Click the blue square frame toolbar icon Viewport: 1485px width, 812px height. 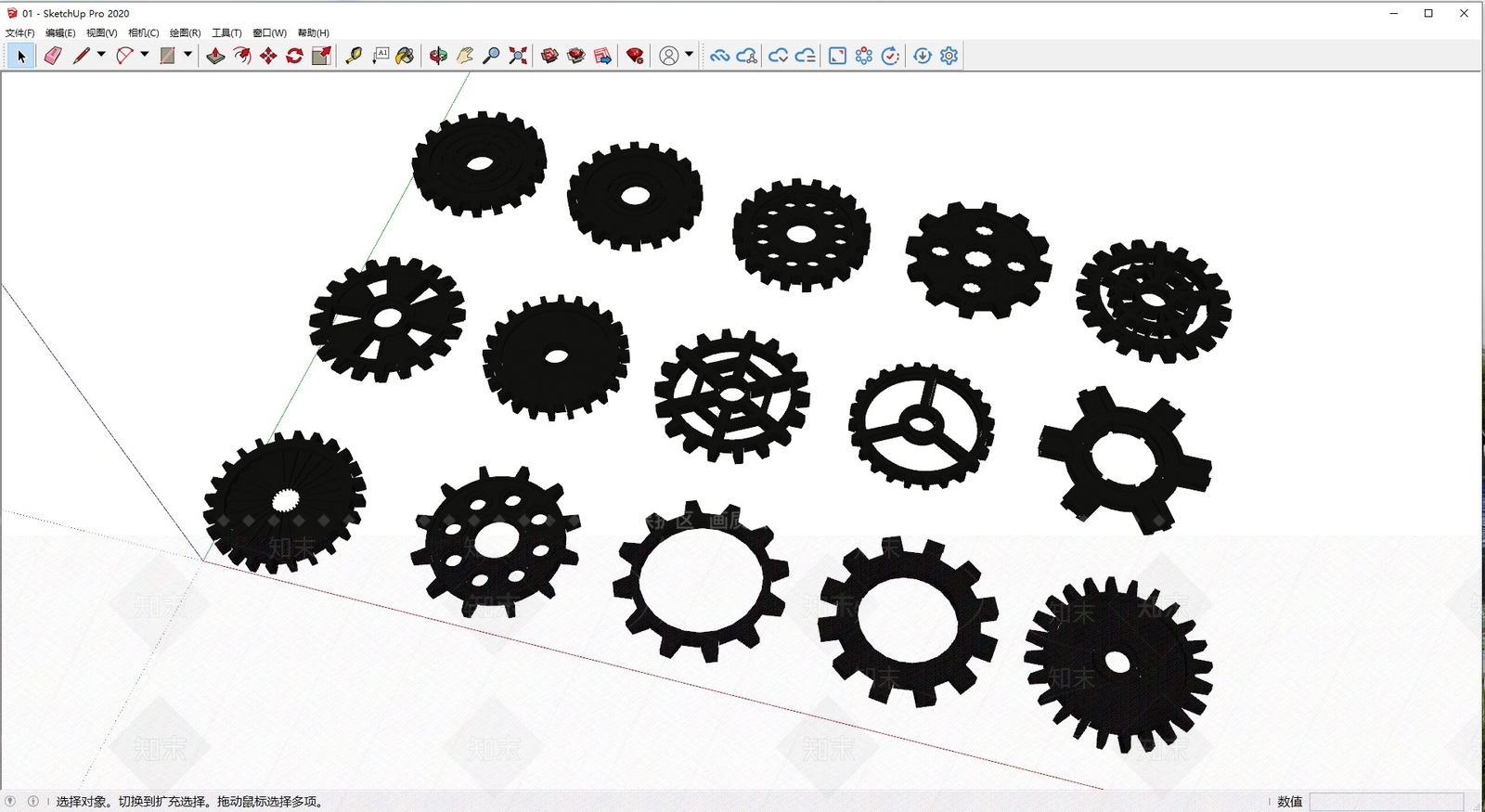point(837,56)
